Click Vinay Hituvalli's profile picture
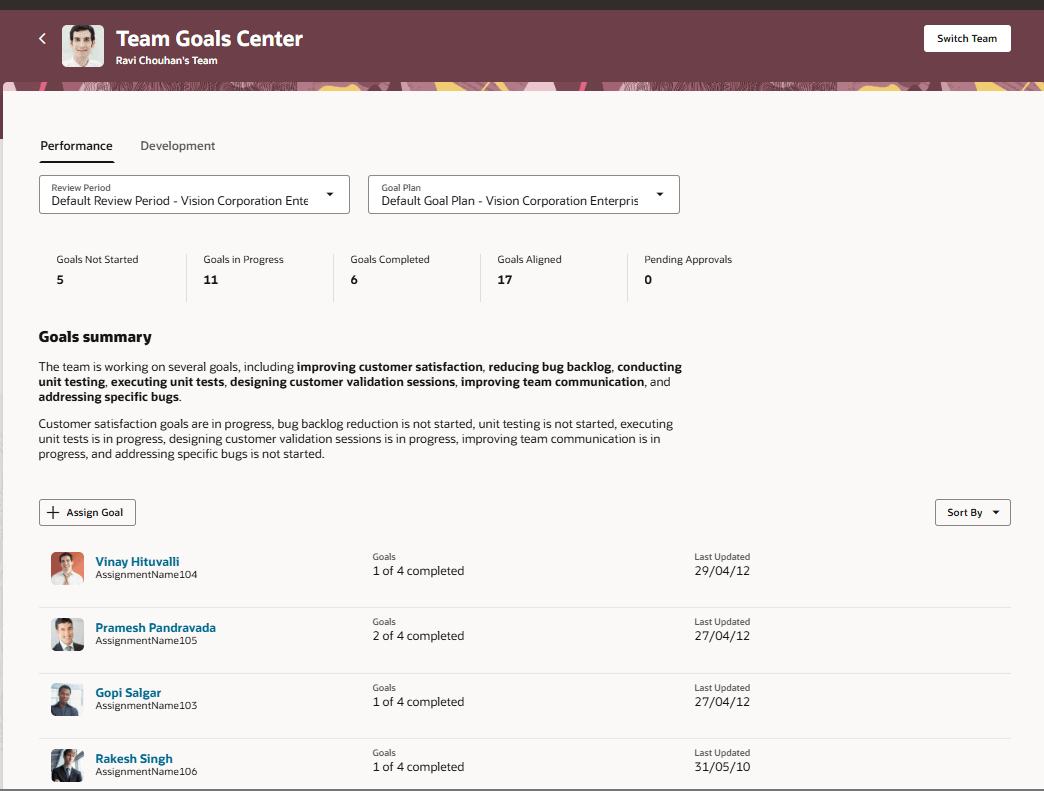 pyautogui.click(x=66, y=567)
